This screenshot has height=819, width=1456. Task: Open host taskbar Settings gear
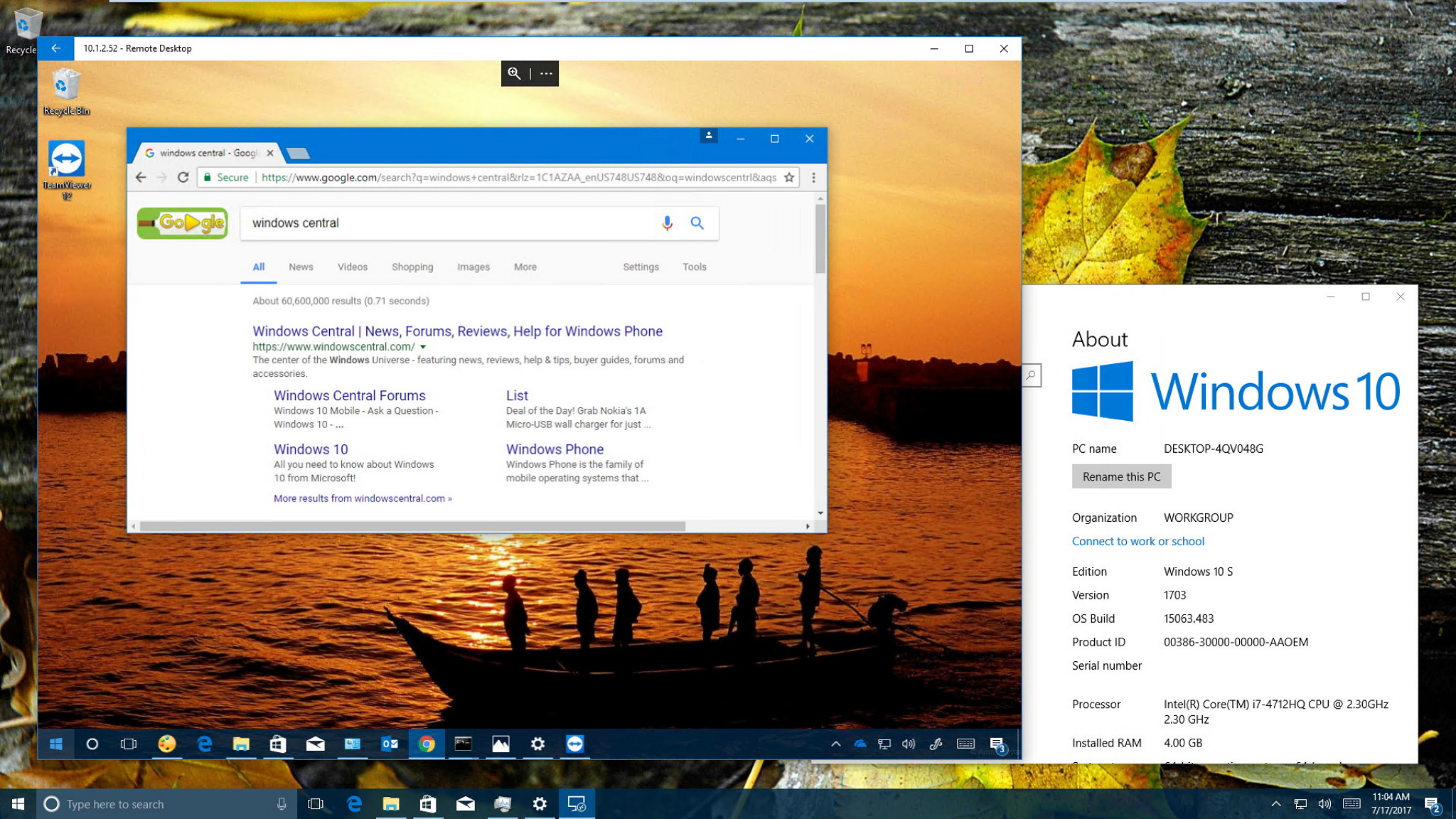[540, 804]
